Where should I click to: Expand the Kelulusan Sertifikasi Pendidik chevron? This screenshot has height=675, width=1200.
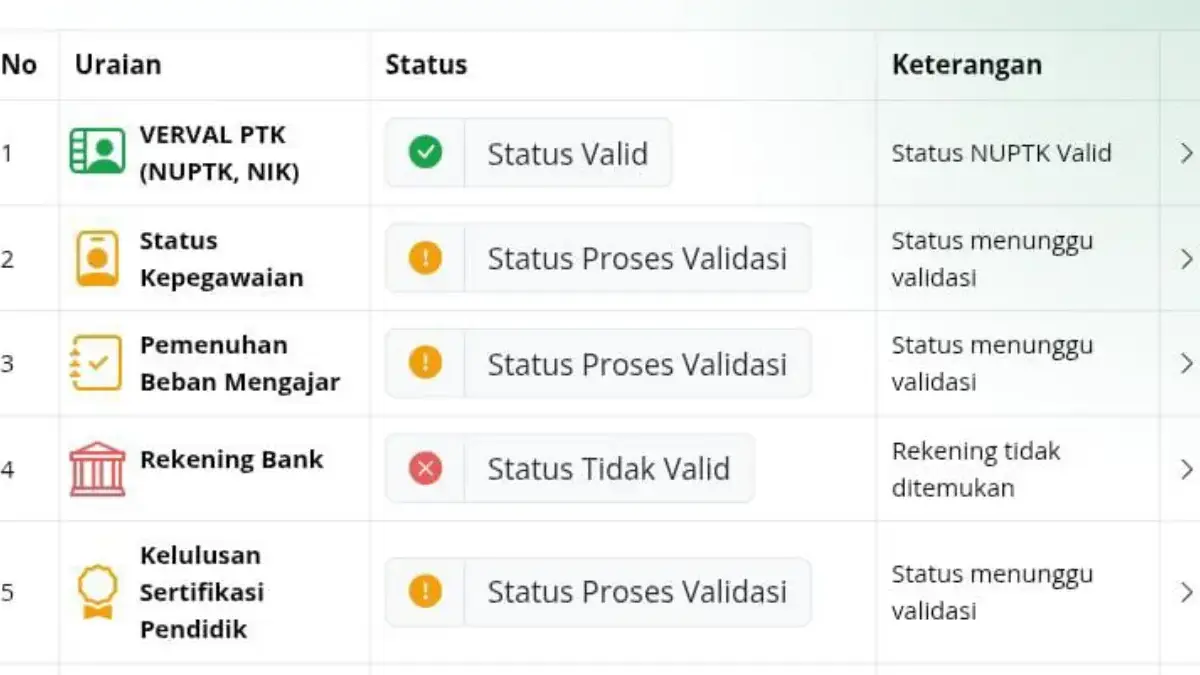[x=1186, y=591]
